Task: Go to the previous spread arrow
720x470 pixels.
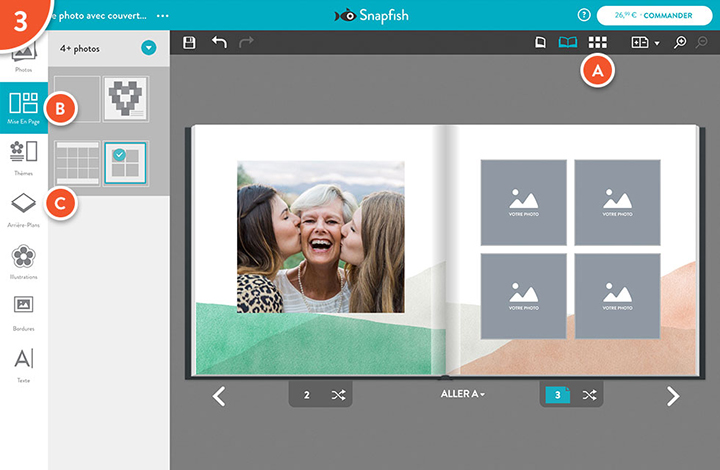Action: point(219,396)
